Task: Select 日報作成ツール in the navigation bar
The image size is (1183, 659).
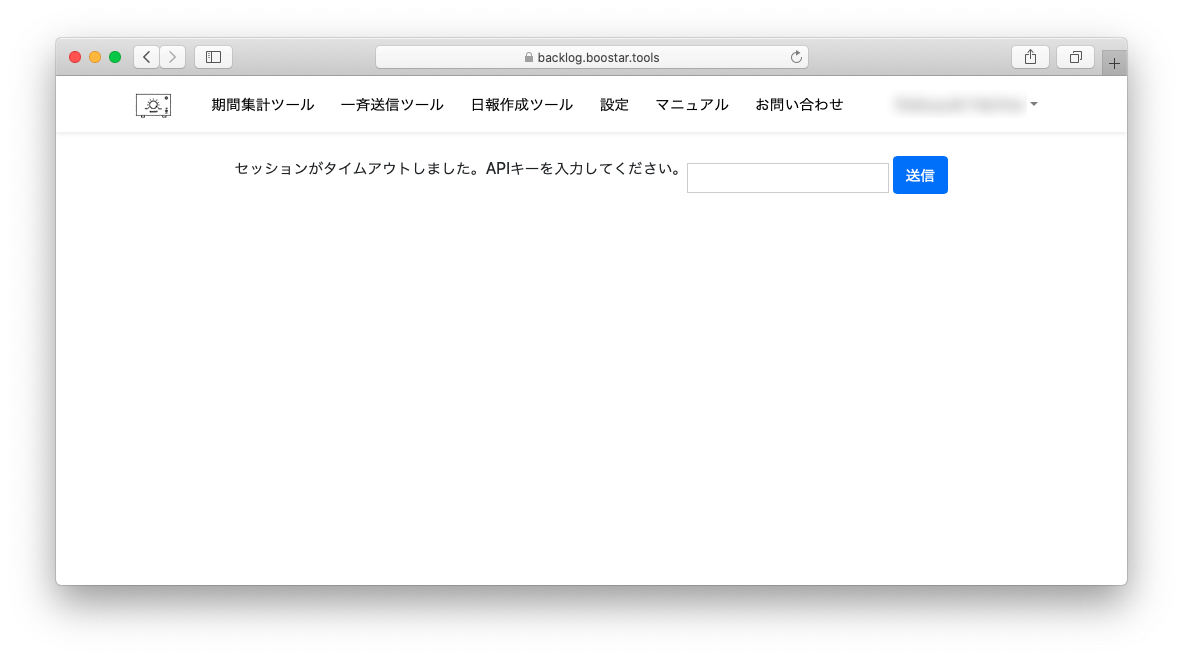Action: click(x=521, y=105)
